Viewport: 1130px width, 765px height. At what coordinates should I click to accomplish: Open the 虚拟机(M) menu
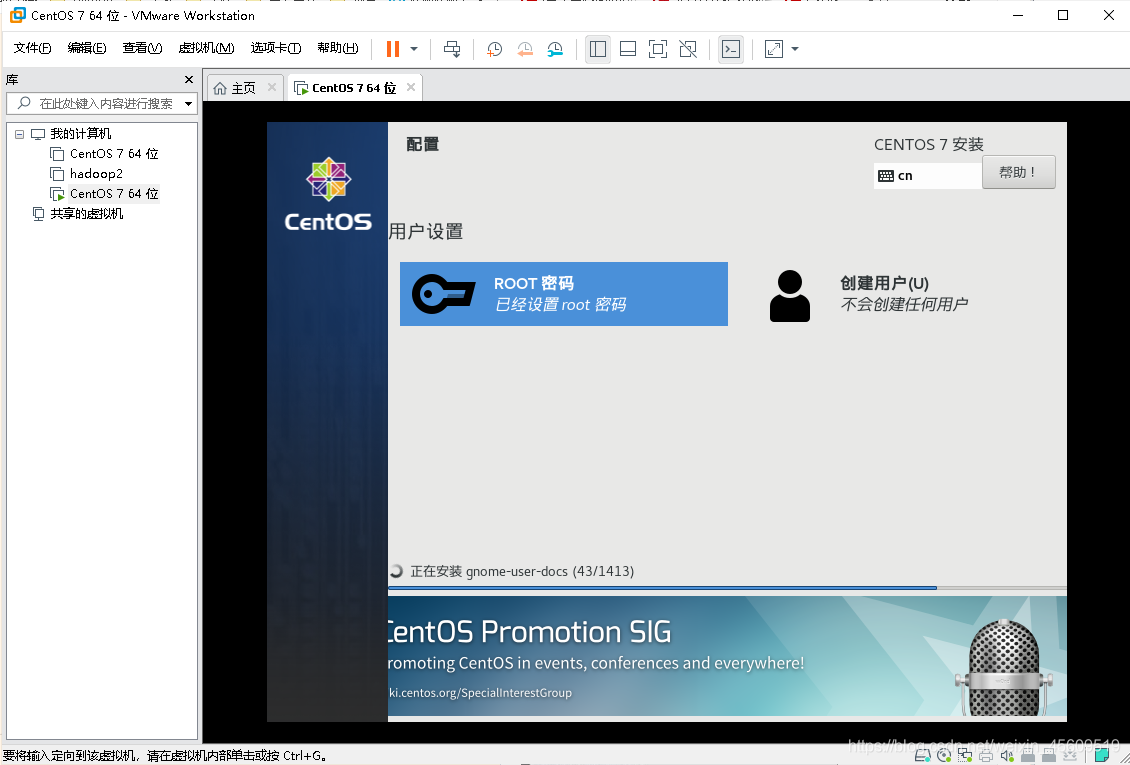coord(206,48)
